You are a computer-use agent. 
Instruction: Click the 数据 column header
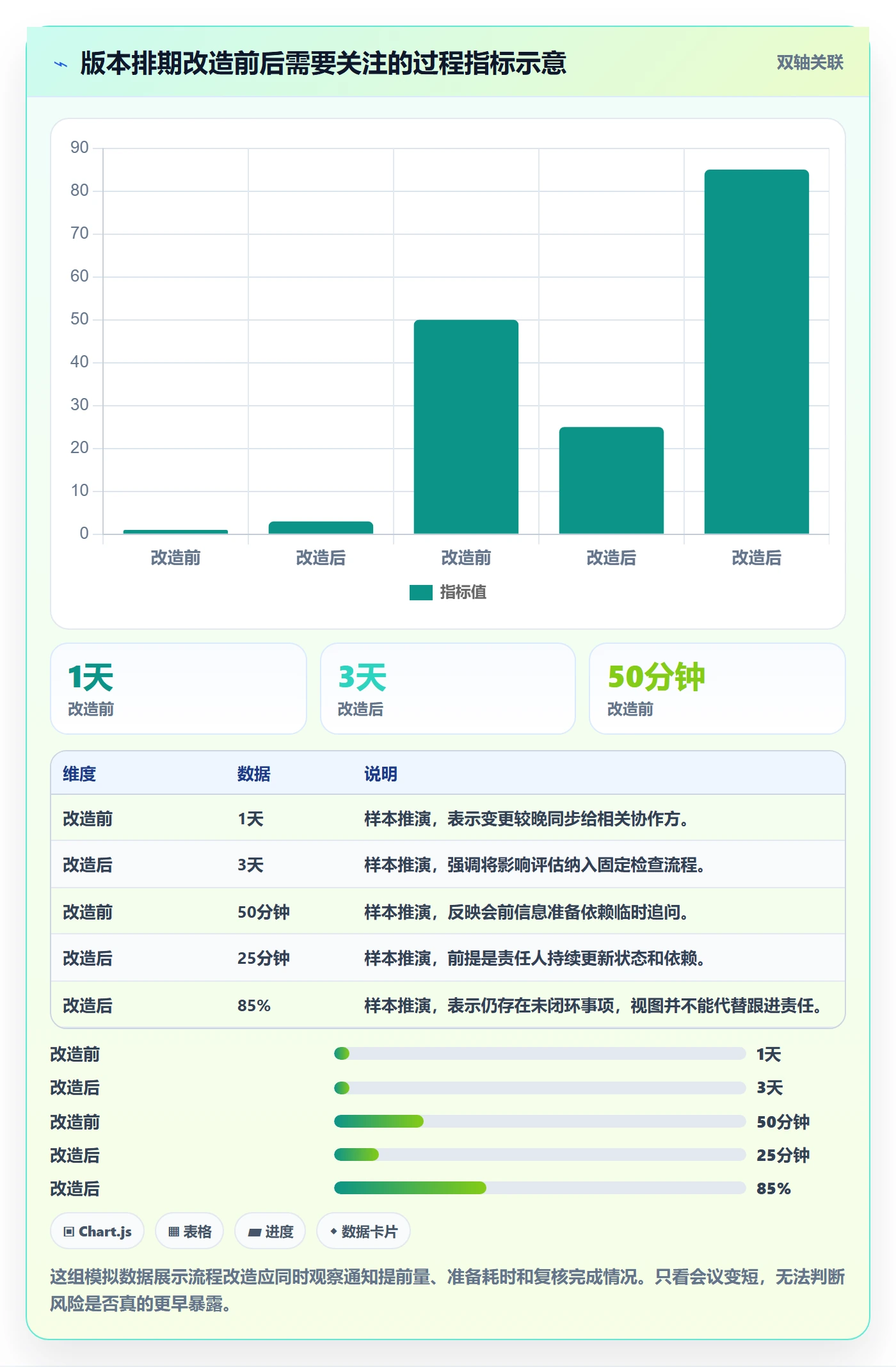coord(254,774)
